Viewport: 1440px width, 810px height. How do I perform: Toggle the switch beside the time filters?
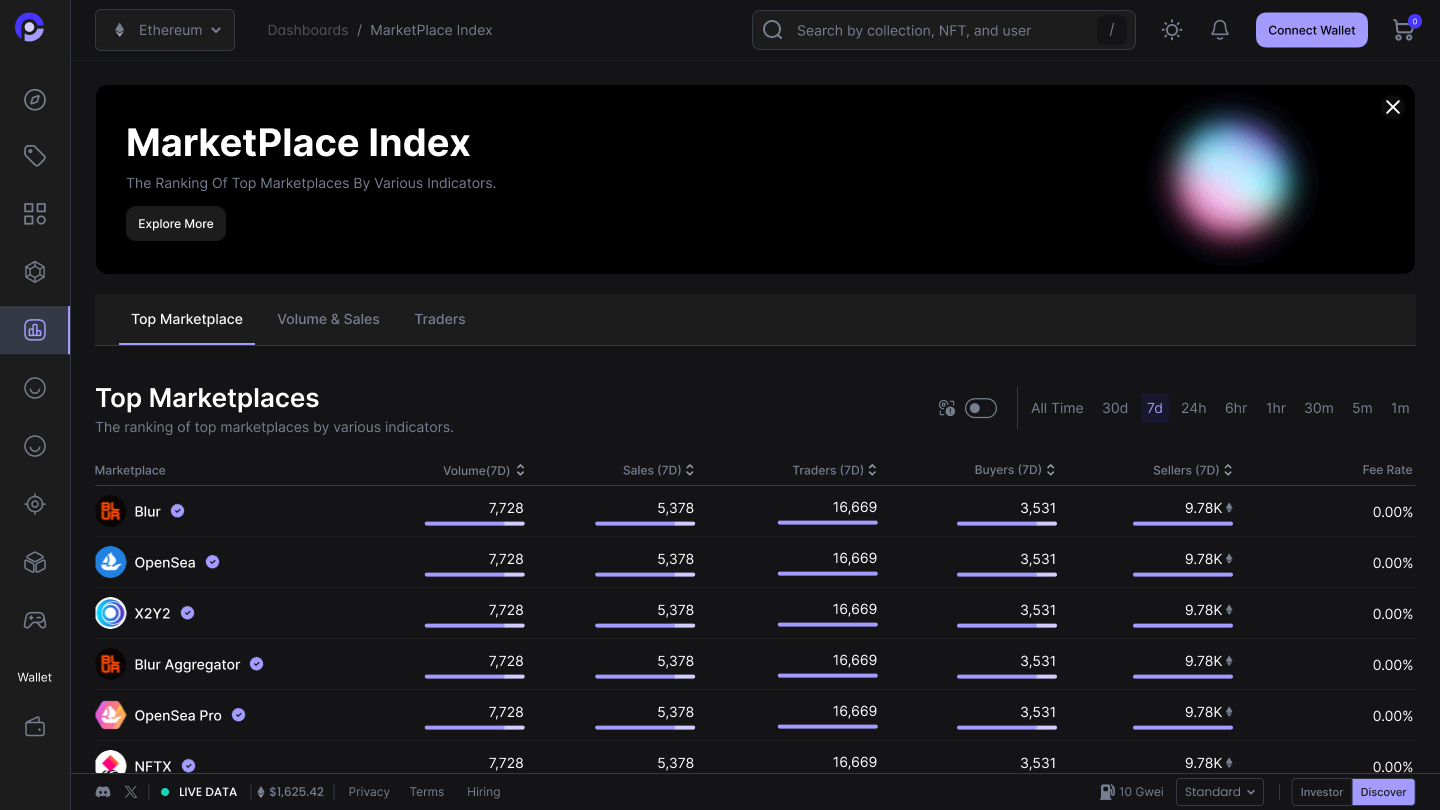pos(981,408)
